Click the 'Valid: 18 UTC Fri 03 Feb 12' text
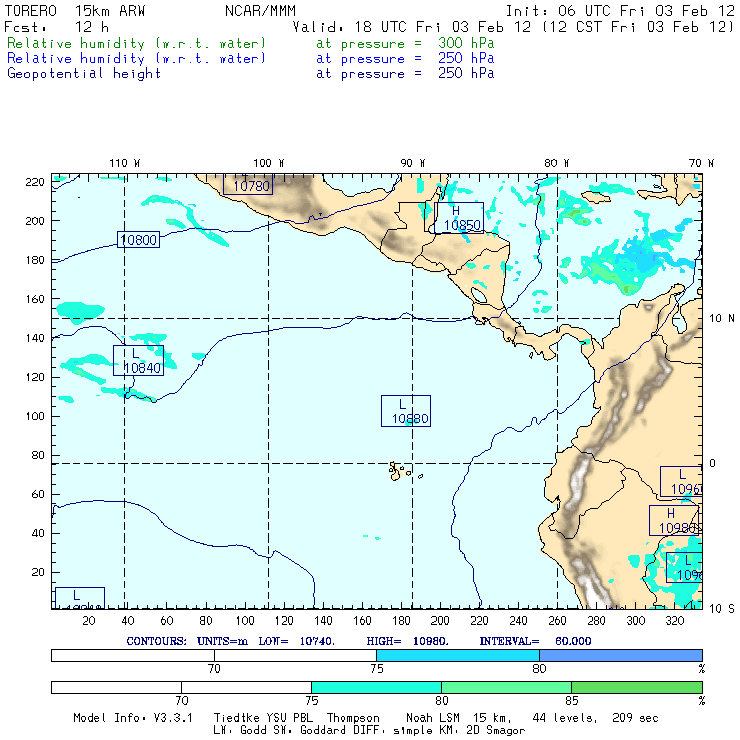Viewport: 740px width, 740px height. point(413,27)
